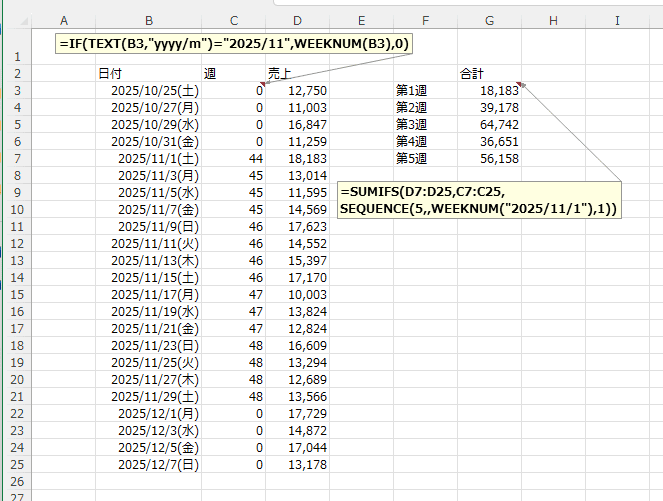Select row 25 header
663x501 pixels.
[16, 464]
